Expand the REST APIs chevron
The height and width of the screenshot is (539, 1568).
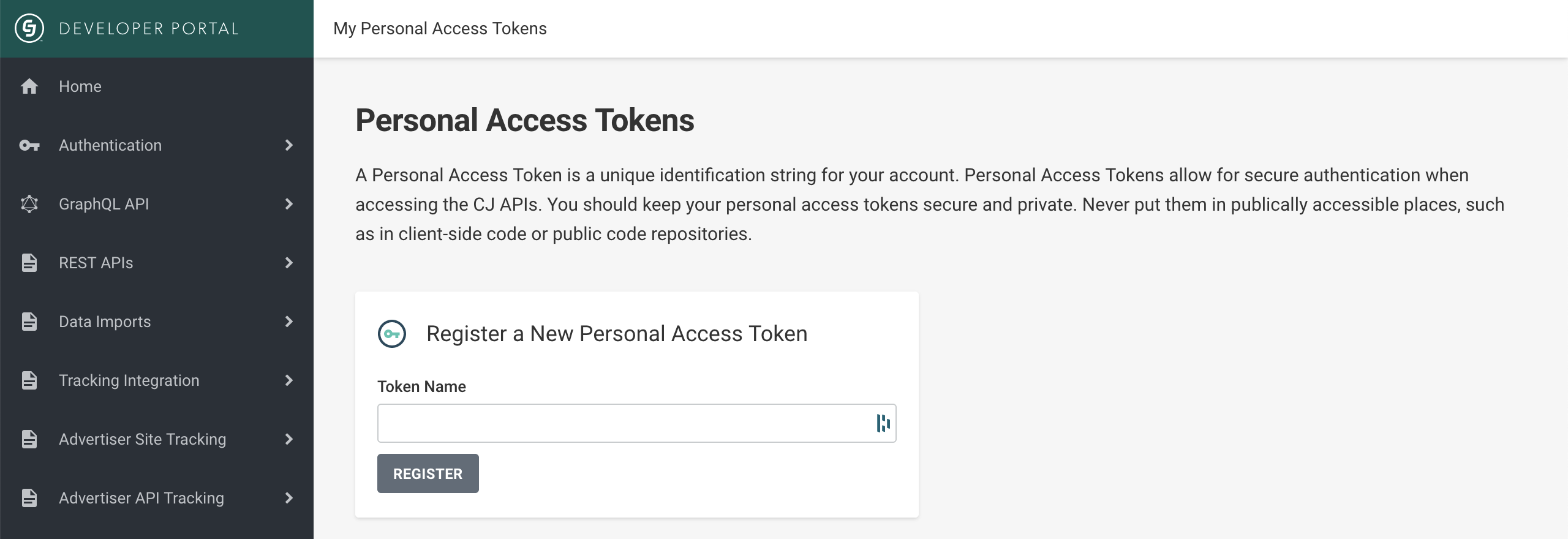[x=289, y=263]
